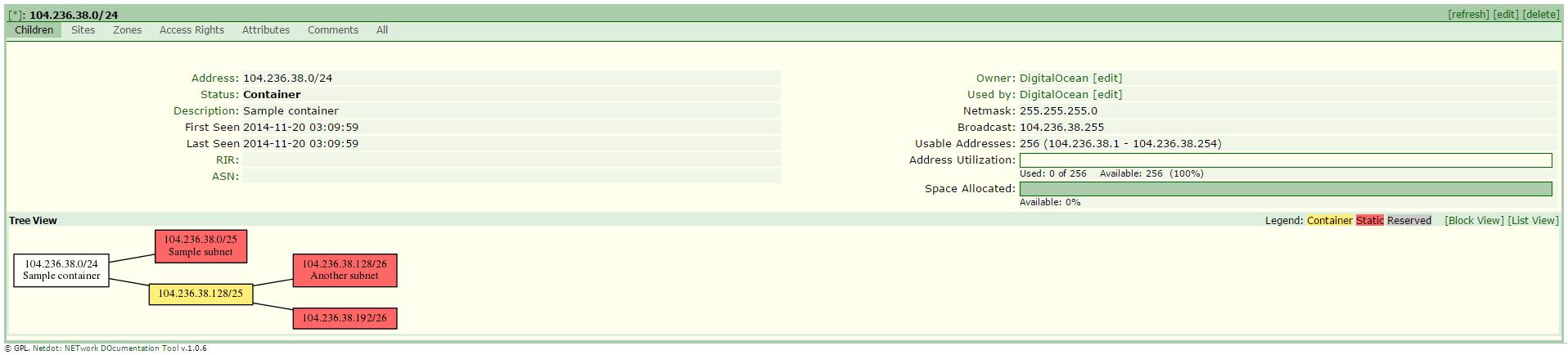Open the Sites tab
This screenshot has height=355, width=1568.
tap(83, 30)
